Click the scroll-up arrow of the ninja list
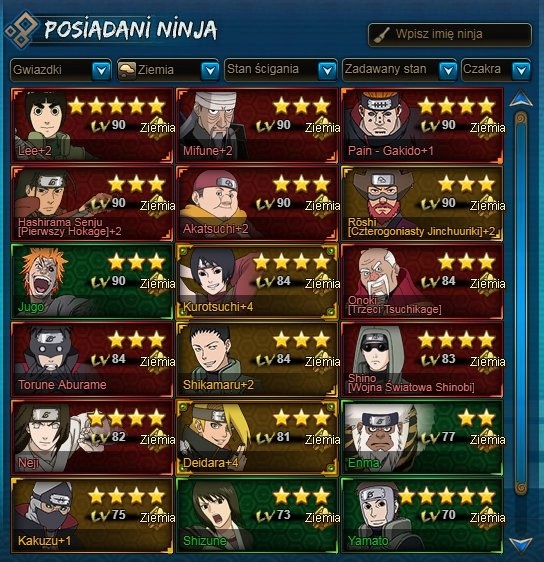The width and height of the screenshot is (544, 562). pos(521,99)
